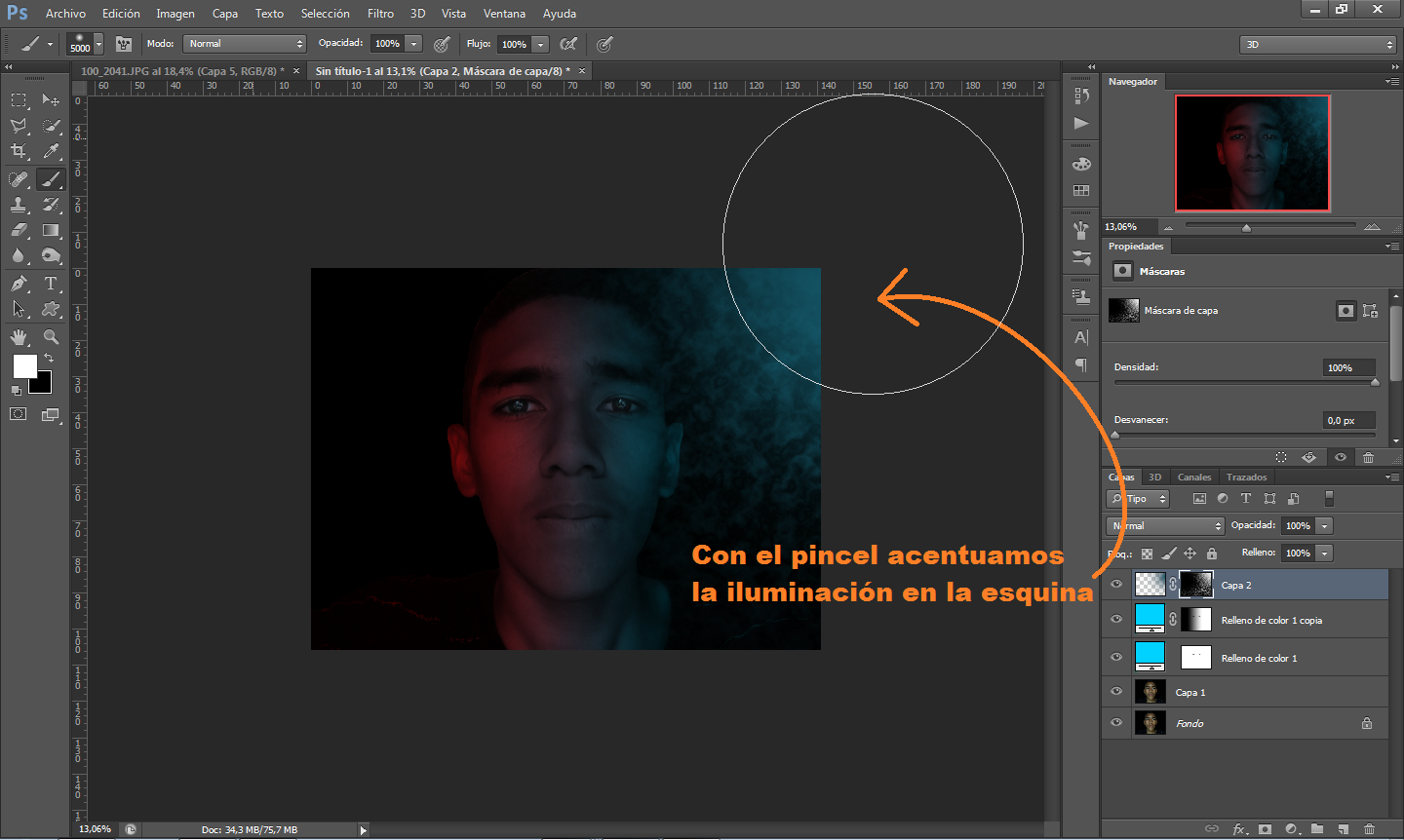Switch to the Canales tab
Screen dimensions: 1404x840
point(1194,477)
